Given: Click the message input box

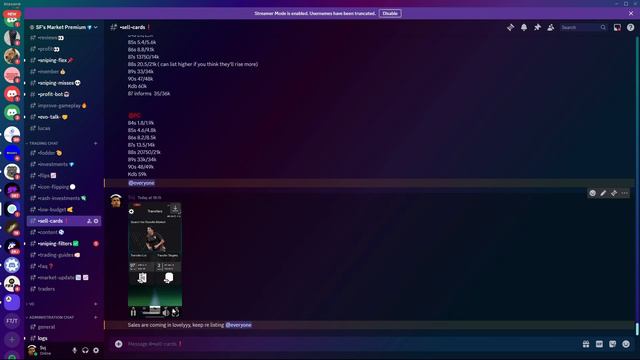Looking at the screenshot, I should point(351,344).
